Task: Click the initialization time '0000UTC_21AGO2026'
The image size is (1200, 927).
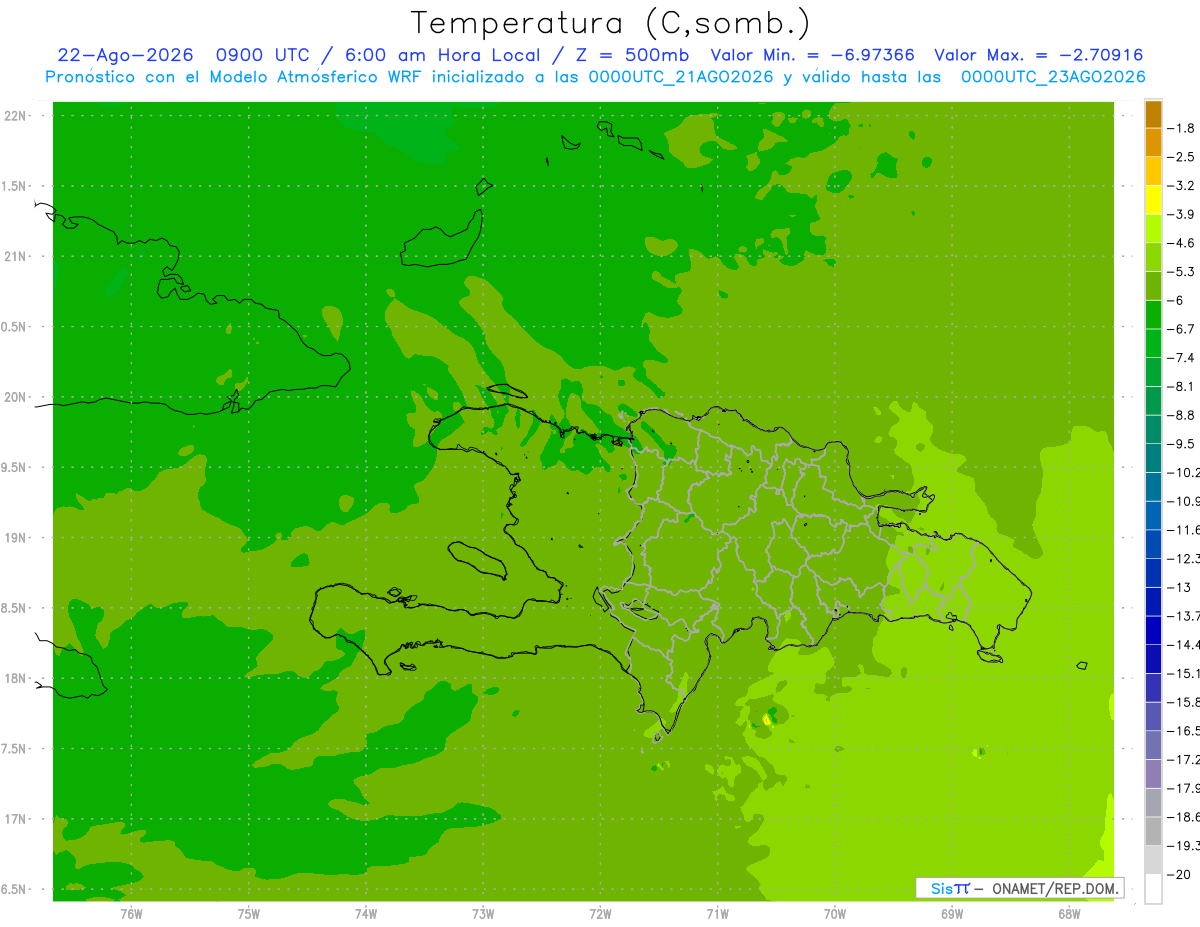Action: click(681, 77)
